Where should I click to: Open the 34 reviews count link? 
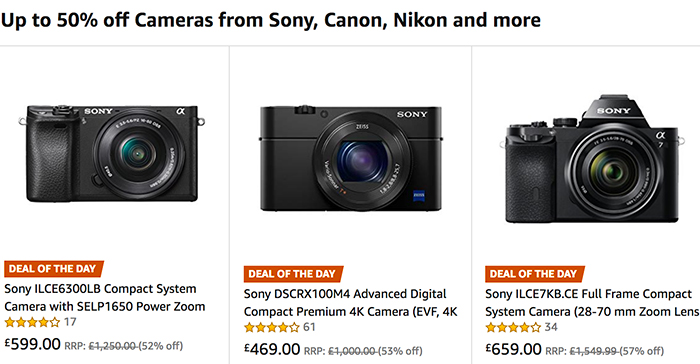(551, 327)
